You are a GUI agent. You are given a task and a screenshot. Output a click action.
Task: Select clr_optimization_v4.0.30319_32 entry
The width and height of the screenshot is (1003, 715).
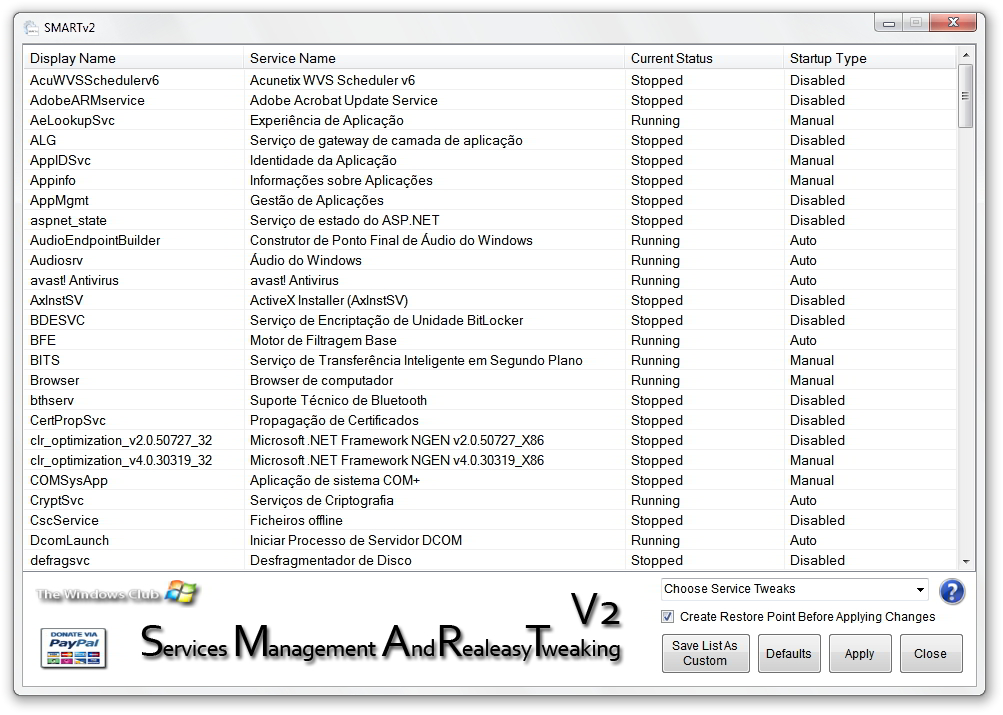coord(490,460)
